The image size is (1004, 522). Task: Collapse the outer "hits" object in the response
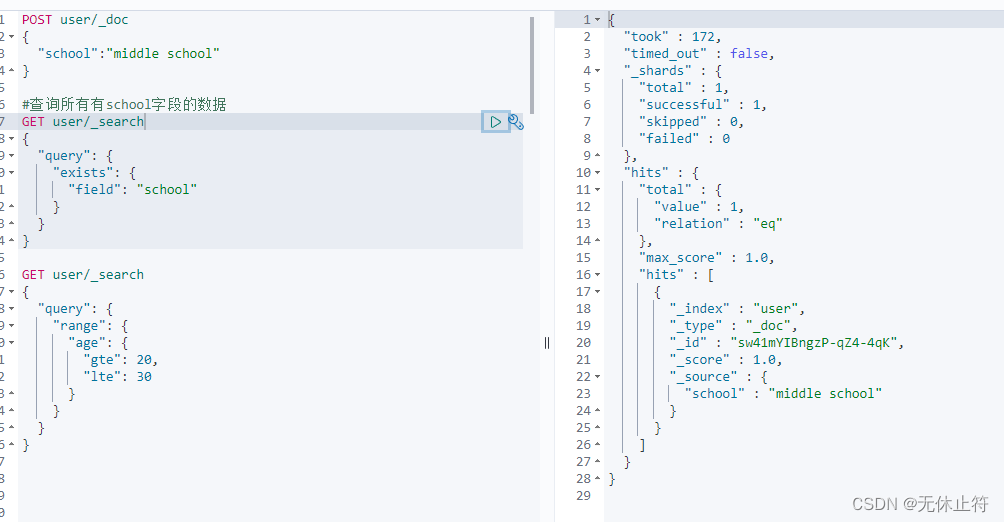pos(598,173)
